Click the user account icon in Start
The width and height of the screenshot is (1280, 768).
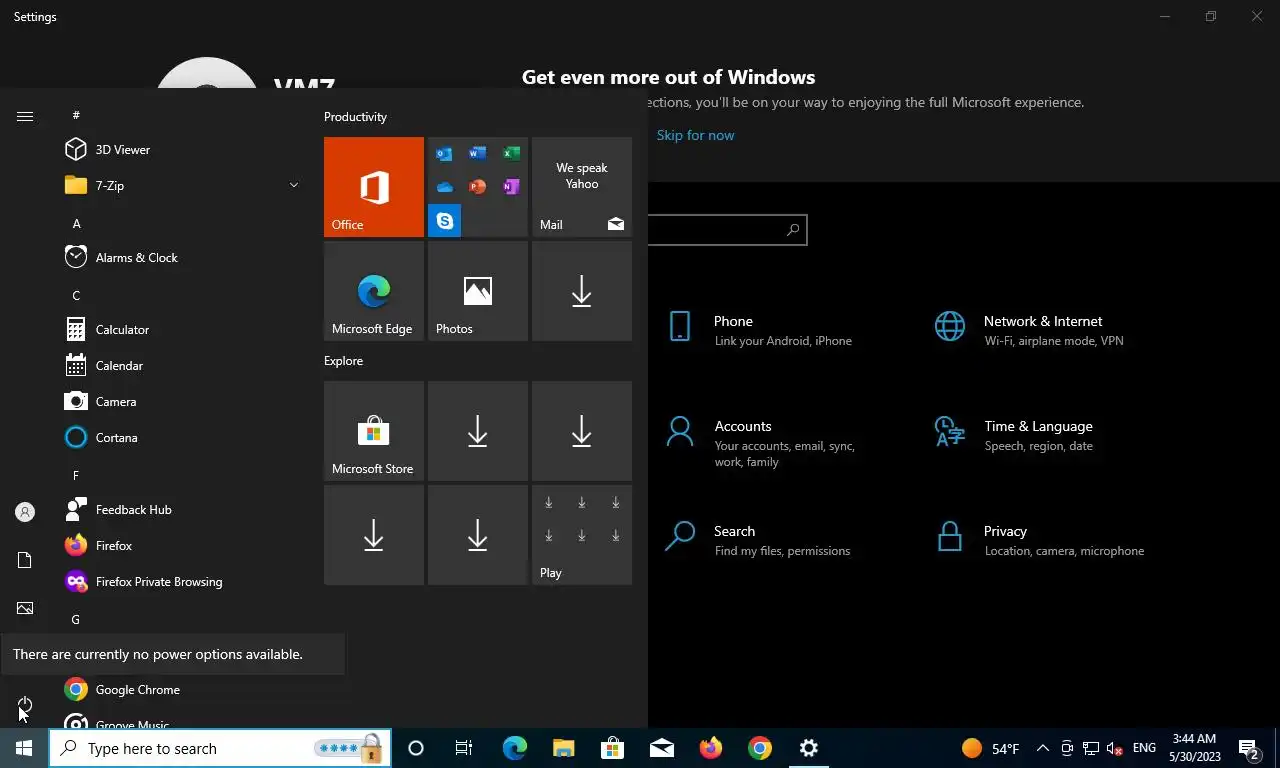25,512
